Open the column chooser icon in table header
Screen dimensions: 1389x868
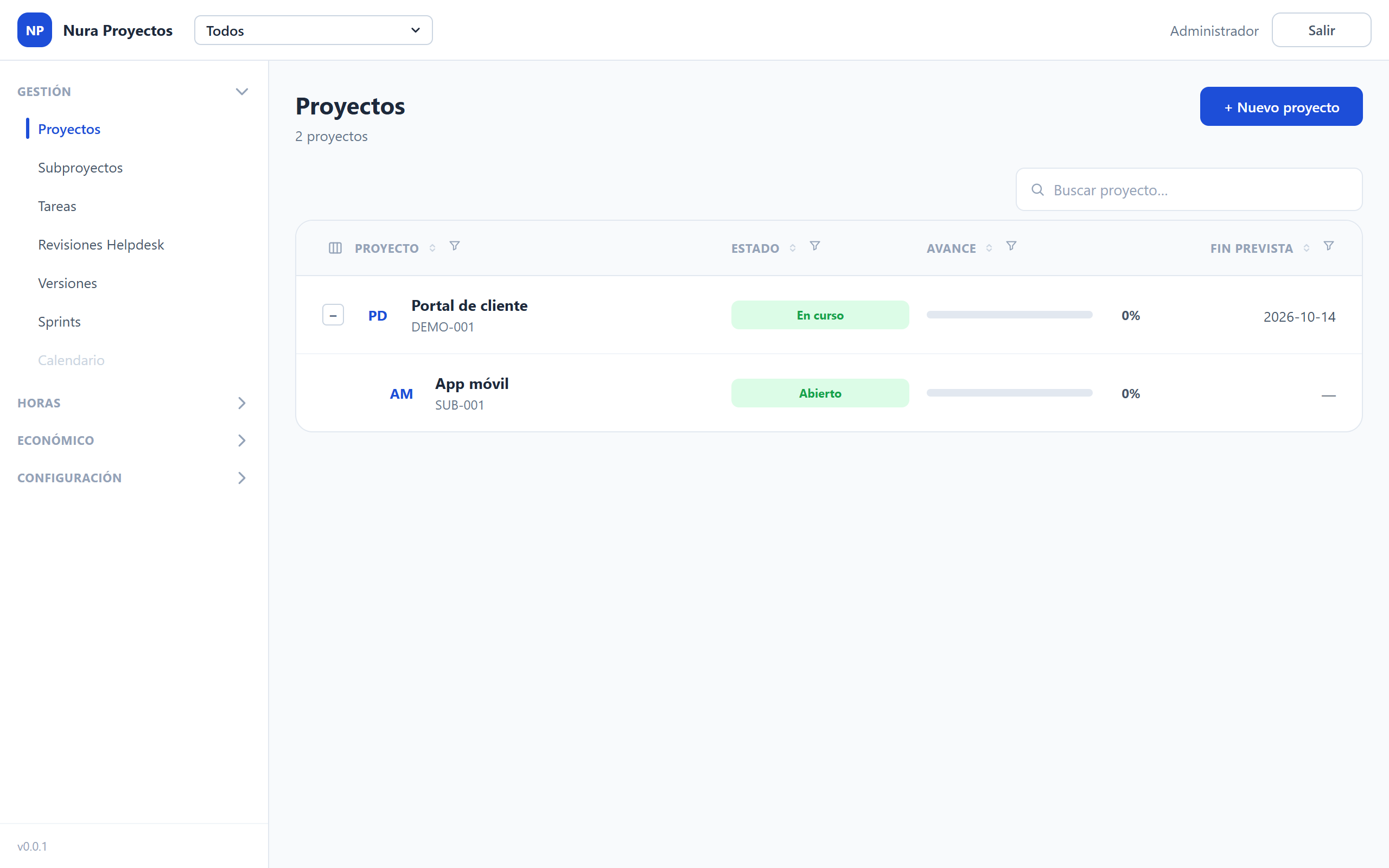point(335,248)
